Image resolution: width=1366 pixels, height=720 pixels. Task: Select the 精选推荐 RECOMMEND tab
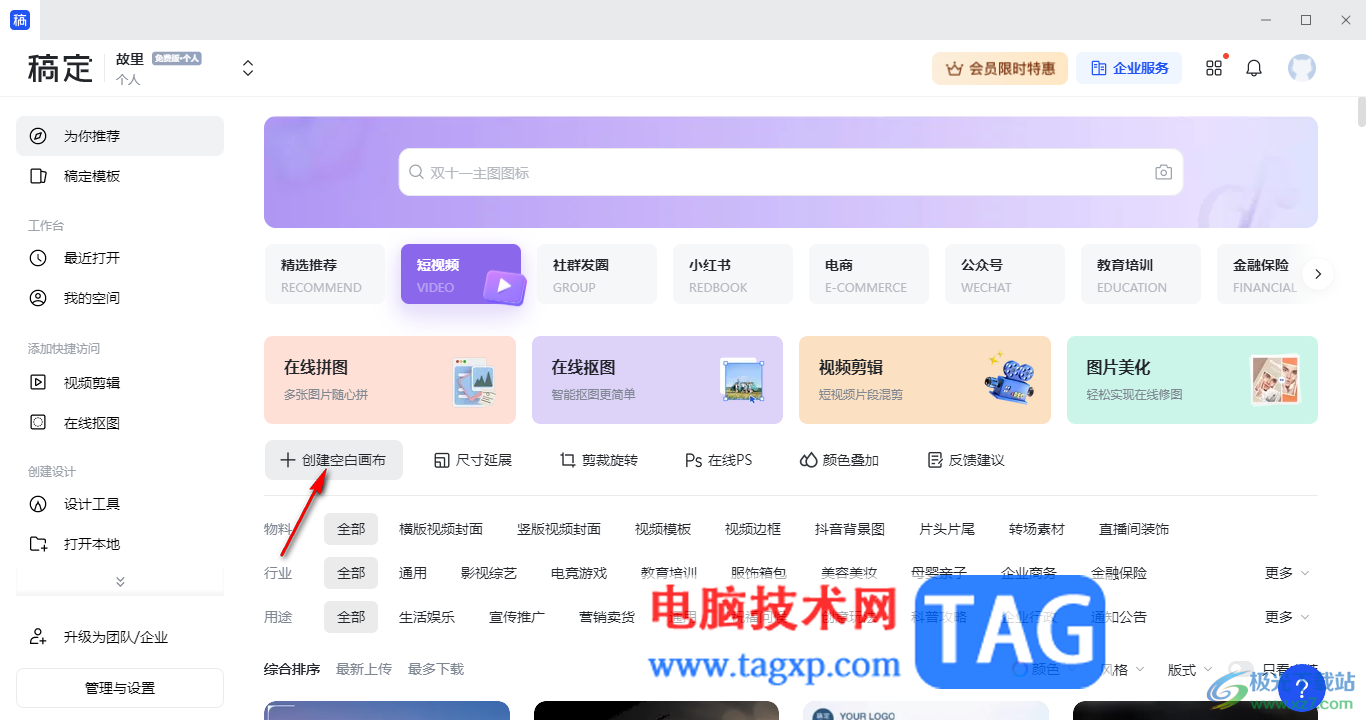click(324, 274)
